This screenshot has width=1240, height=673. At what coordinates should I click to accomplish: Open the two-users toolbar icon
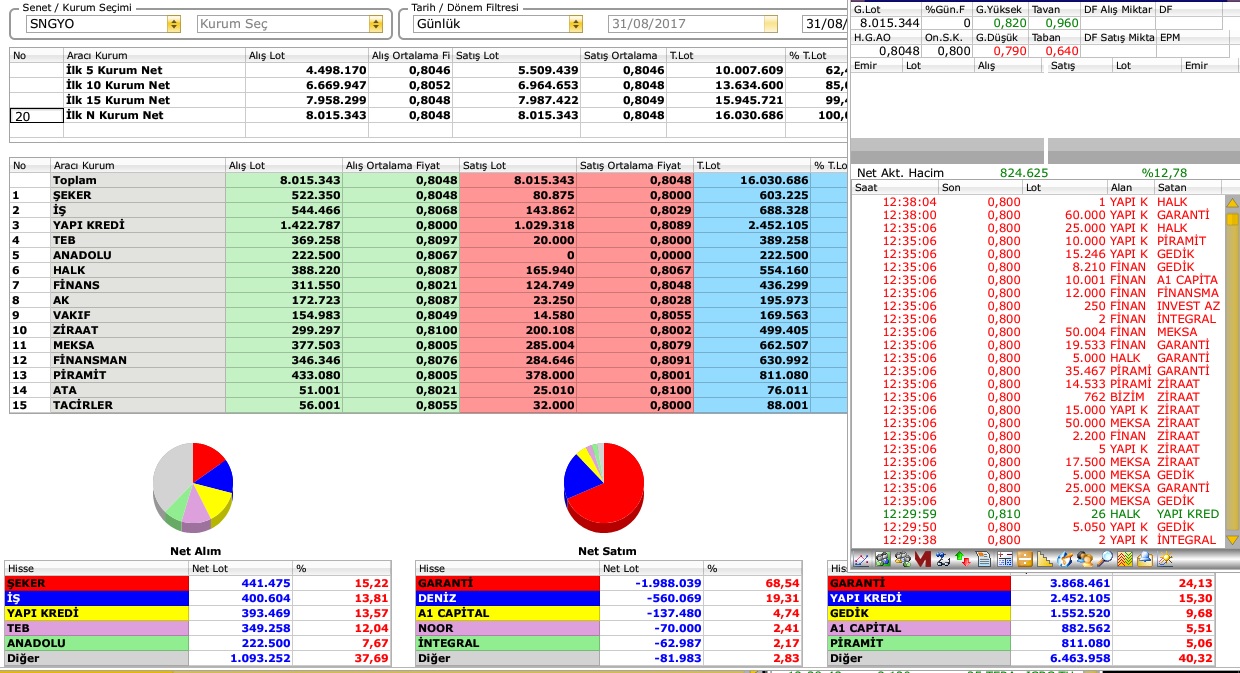[x=1084, y=559]
